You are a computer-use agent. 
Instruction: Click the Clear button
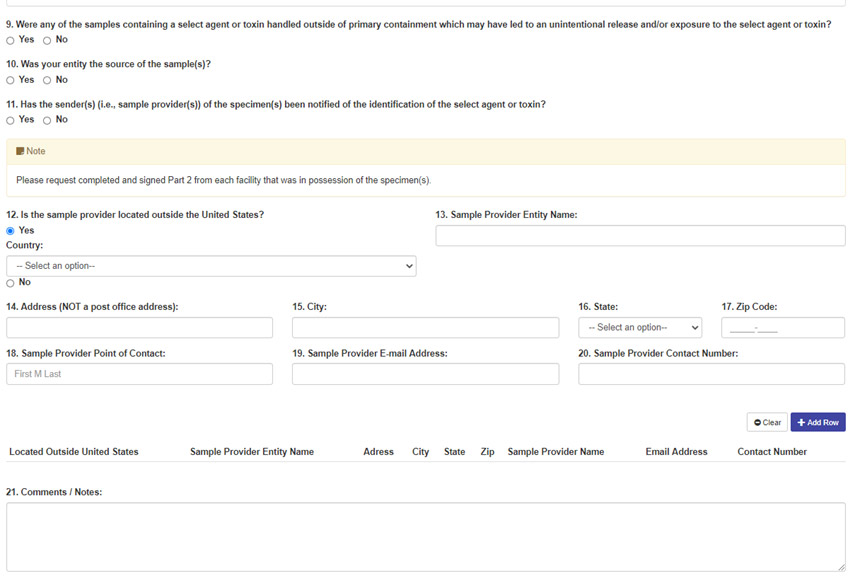tap(767, 422)
